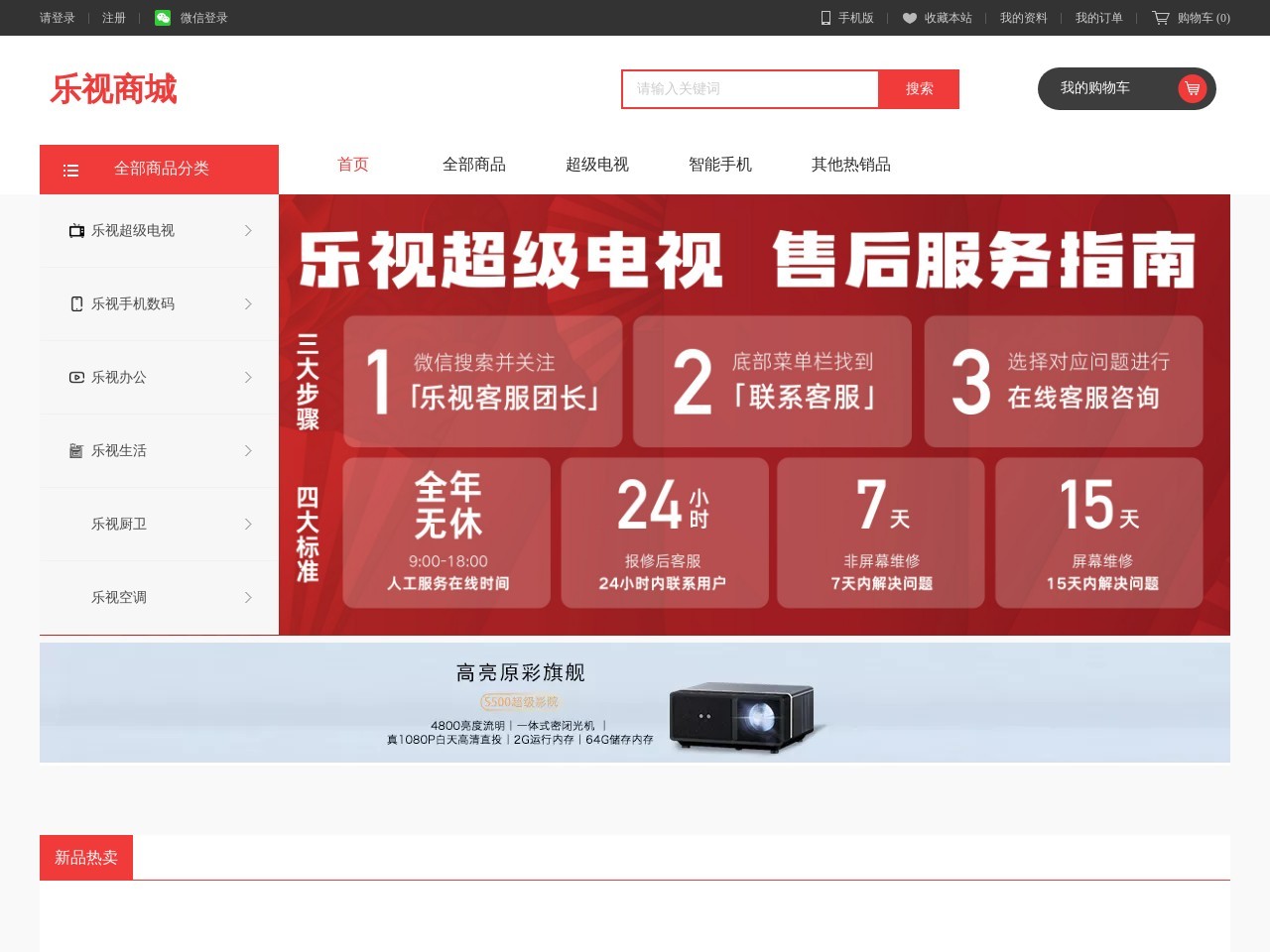Open the shopping cart icon in top bar
The image size is (1270, 952).
1159,18
